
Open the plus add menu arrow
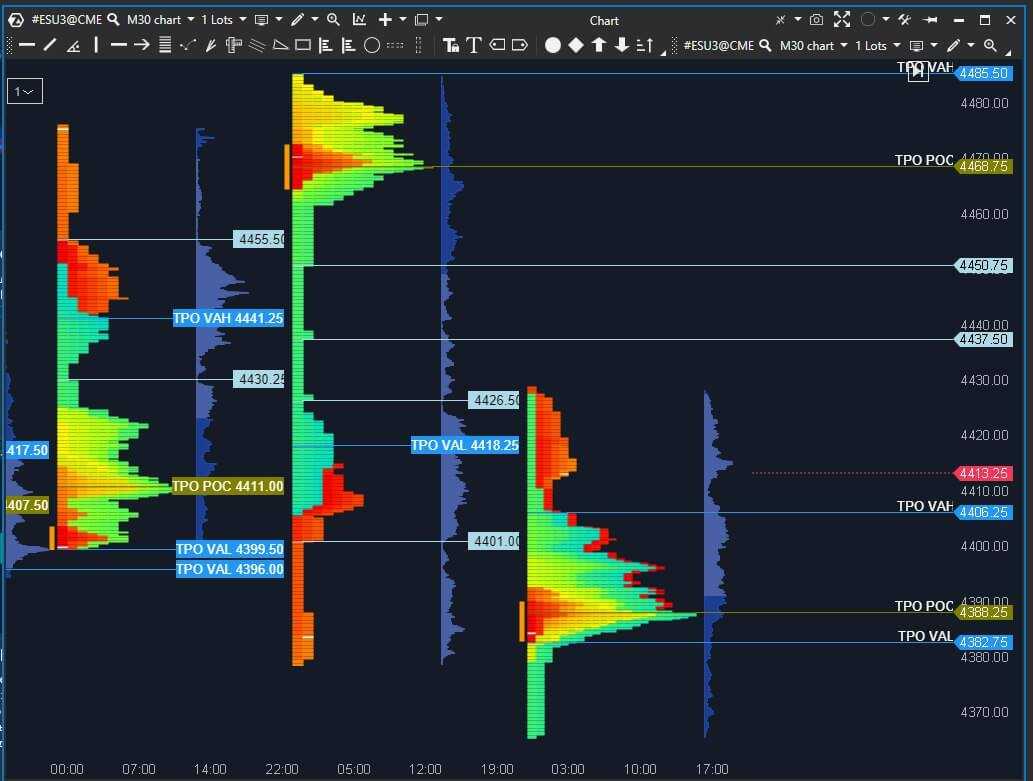coord(403,20)
